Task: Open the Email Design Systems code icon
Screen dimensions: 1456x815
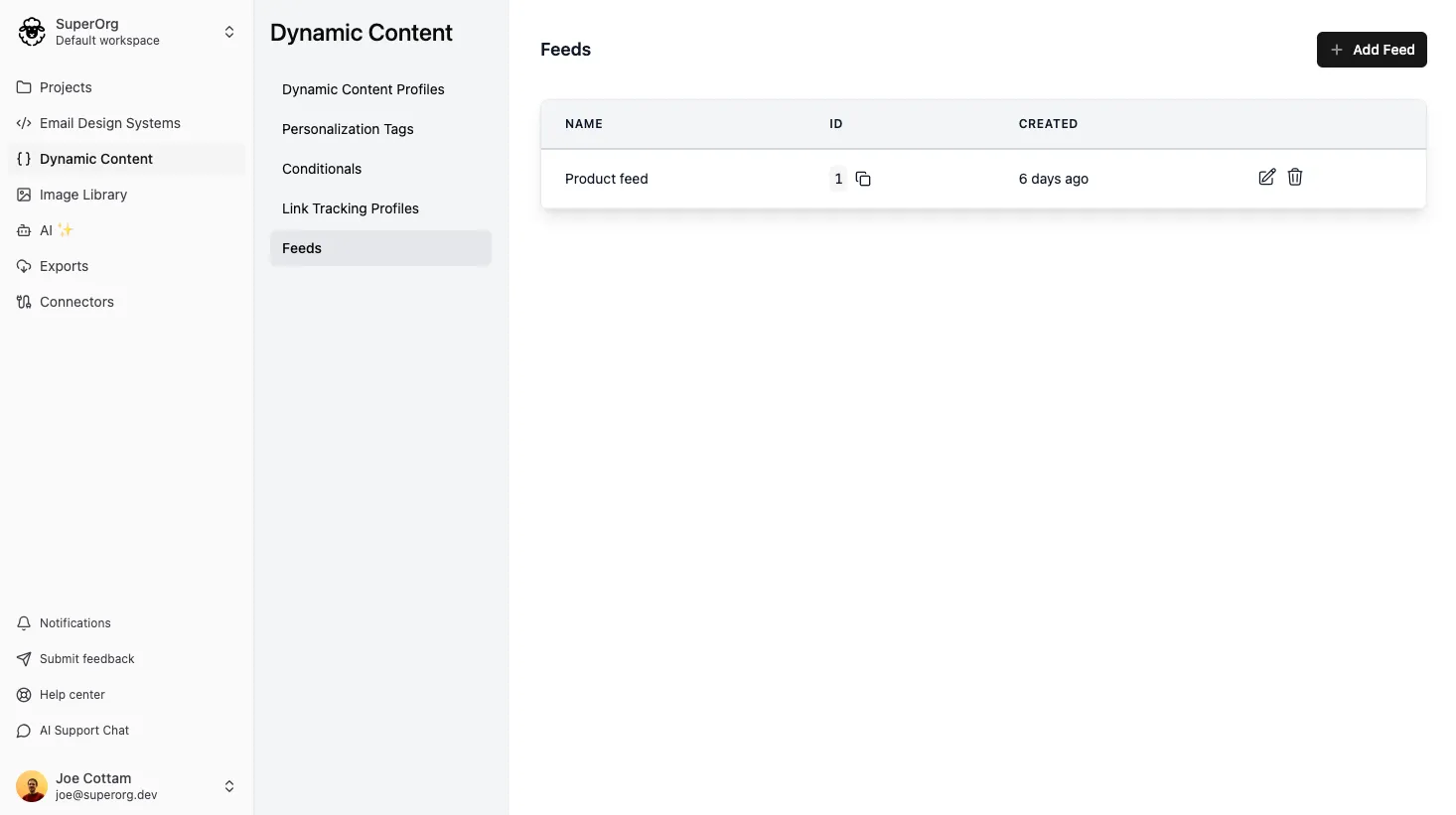Action: [23, 123]
